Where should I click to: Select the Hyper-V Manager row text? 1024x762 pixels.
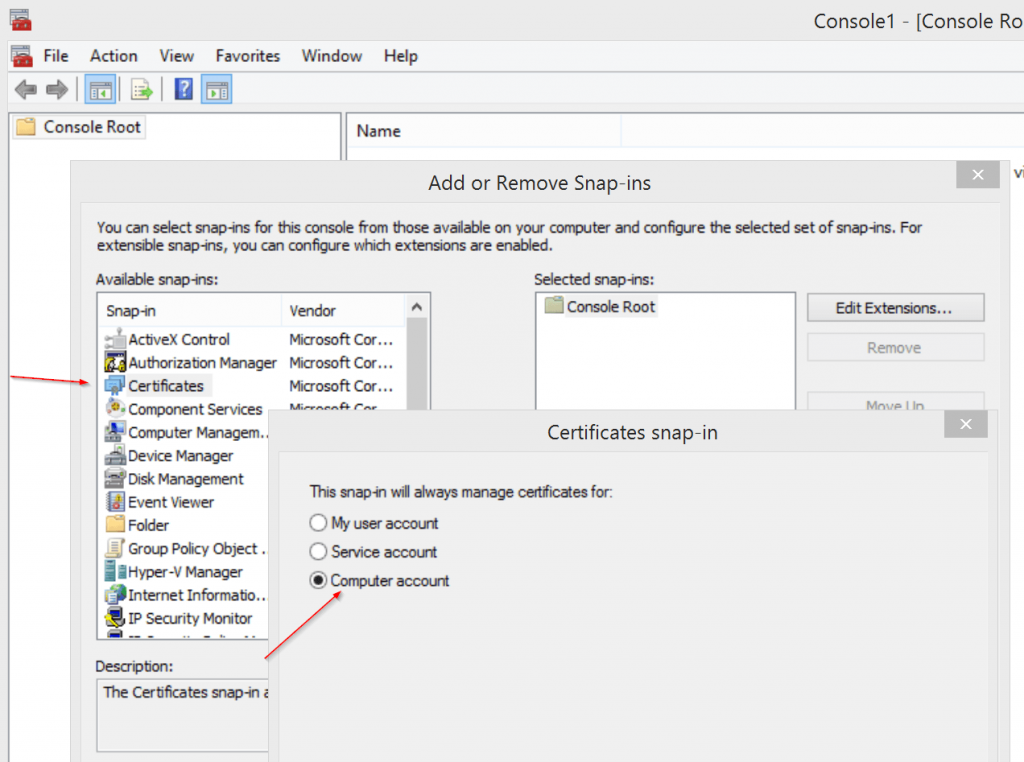tap(185, 572)
